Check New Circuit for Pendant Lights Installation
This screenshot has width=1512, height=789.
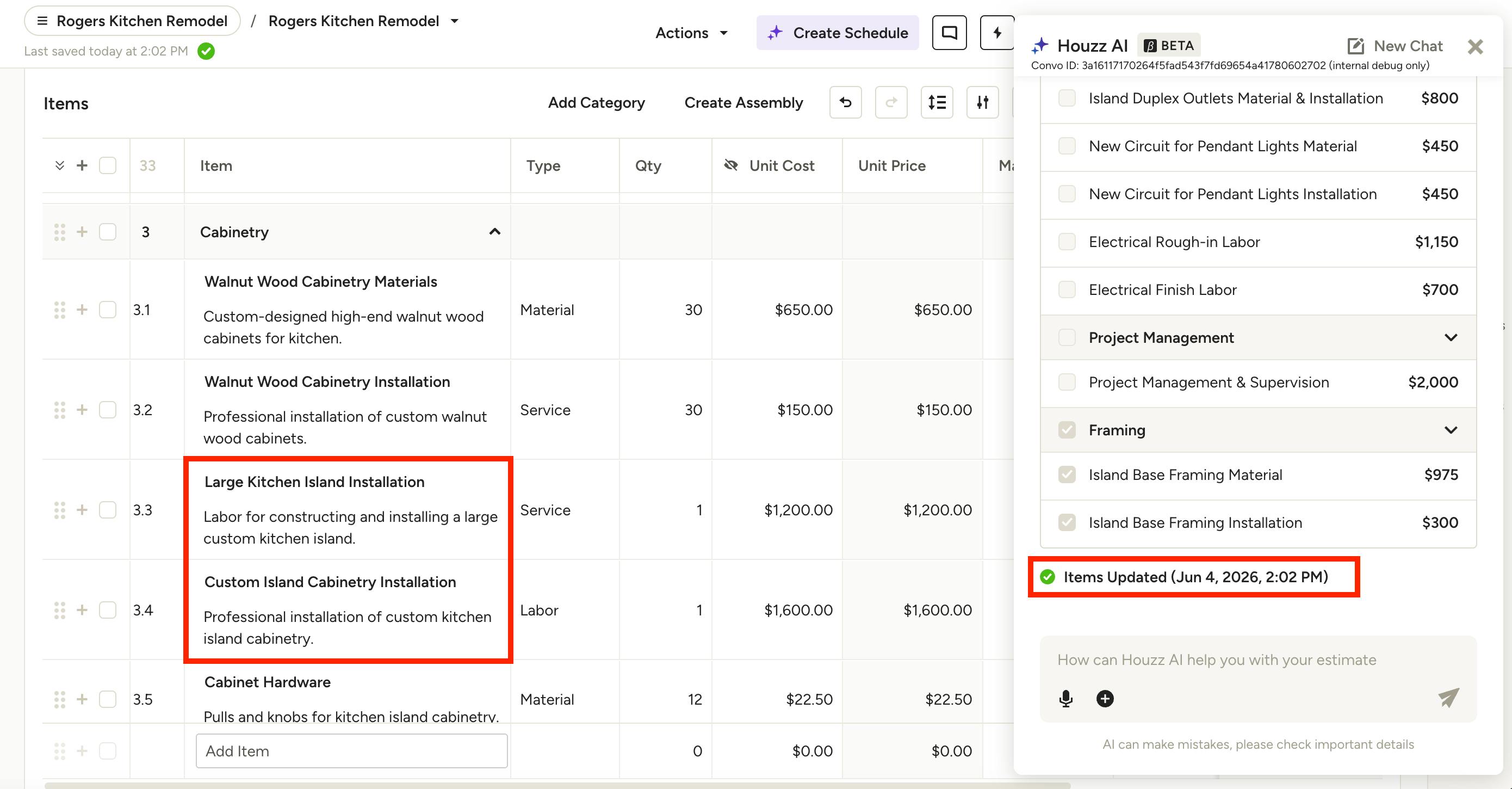[x=1067, y=194]
